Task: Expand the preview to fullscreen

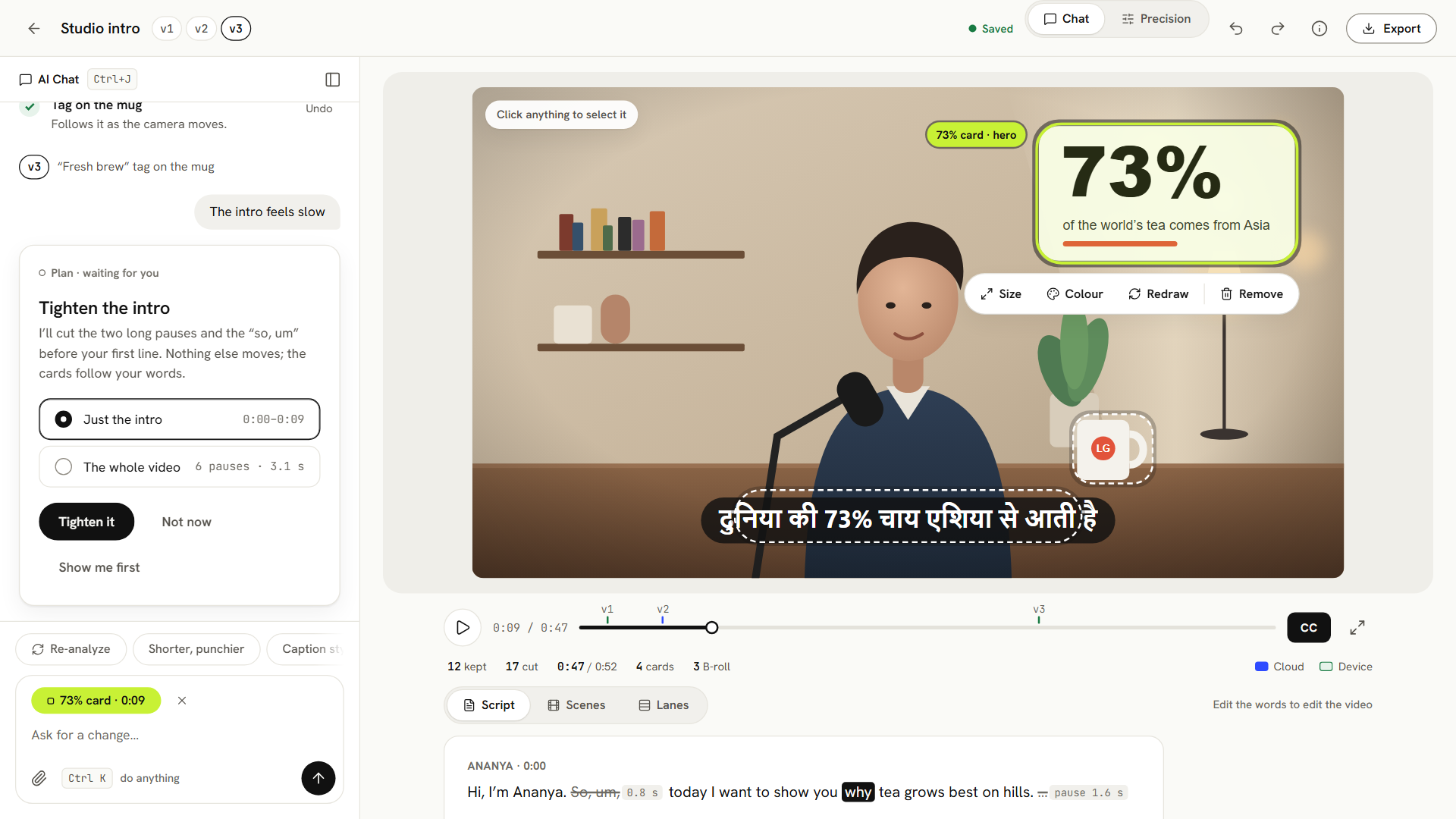Action: (x=1357, y=628)
